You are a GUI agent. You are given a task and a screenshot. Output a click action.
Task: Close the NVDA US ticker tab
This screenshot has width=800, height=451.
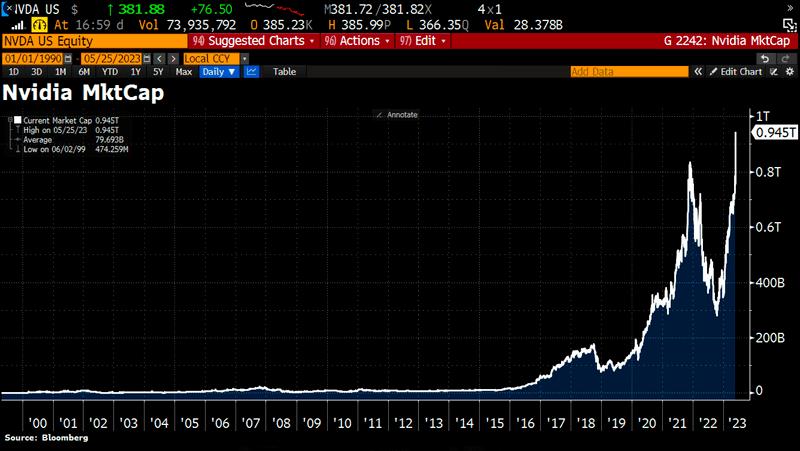[x=8, y=9]
